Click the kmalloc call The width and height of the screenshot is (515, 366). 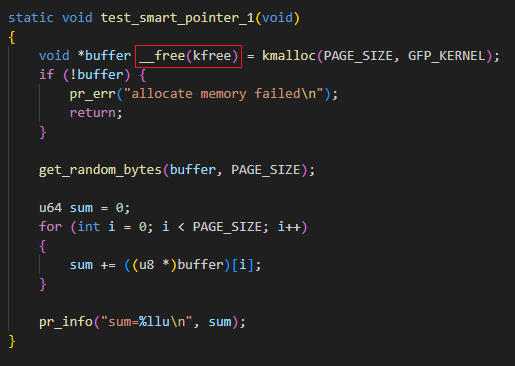tap(289, 56)
